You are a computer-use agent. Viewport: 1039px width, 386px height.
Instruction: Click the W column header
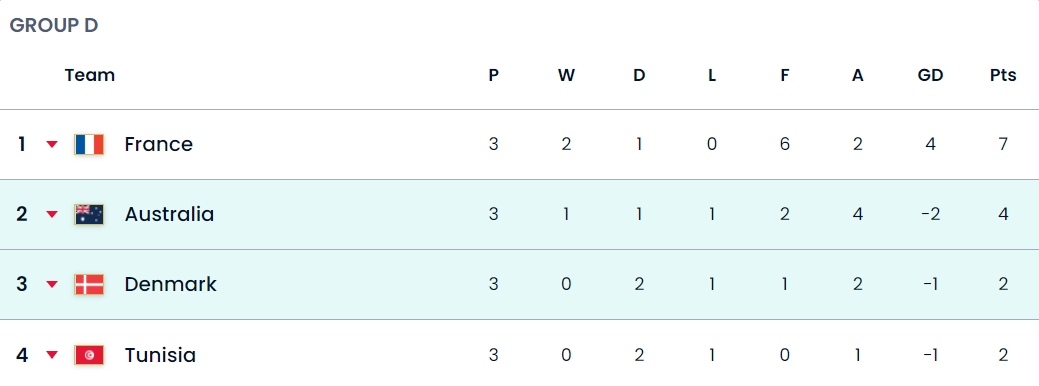point(566,75)
